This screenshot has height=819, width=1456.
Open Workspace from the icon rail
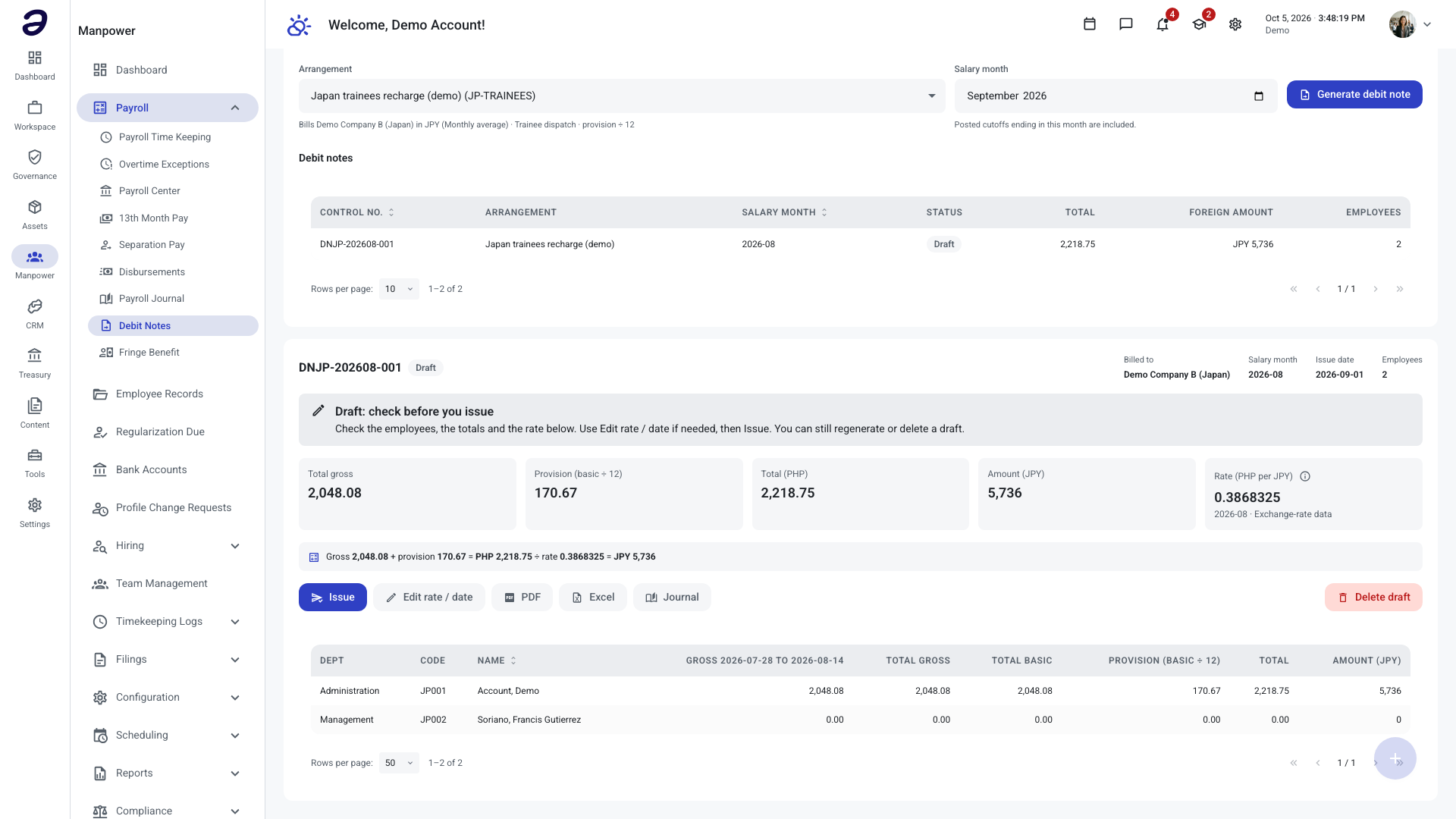[35, 115]
